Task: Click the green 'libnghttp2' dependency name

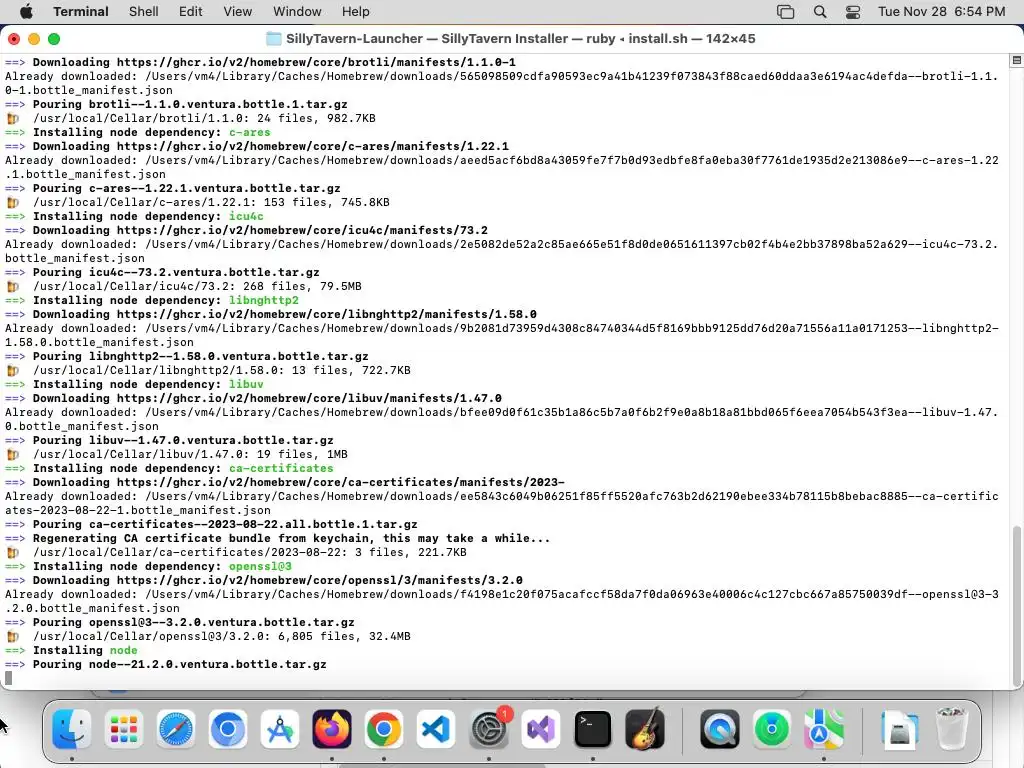Action: (264, 300)
